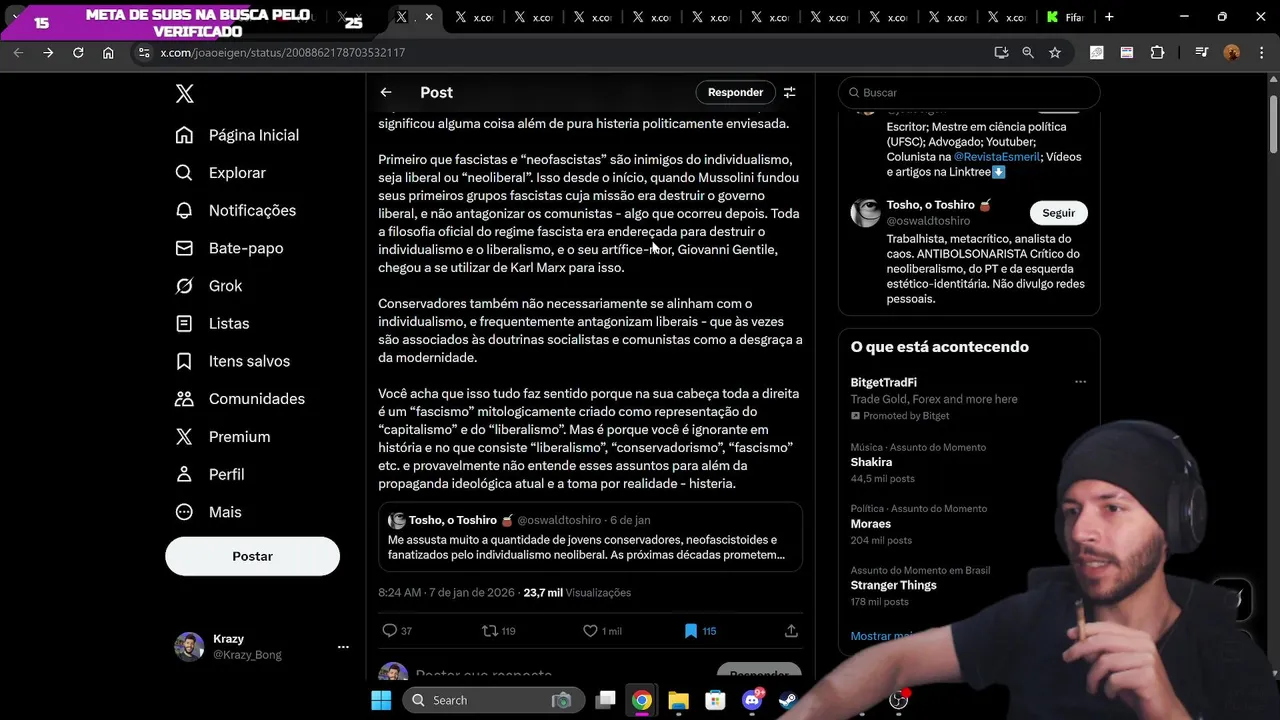Viewport: 1280px width, 720px height.
Task: Click the back arrow beside Post heading
Action: click(386, 92)
